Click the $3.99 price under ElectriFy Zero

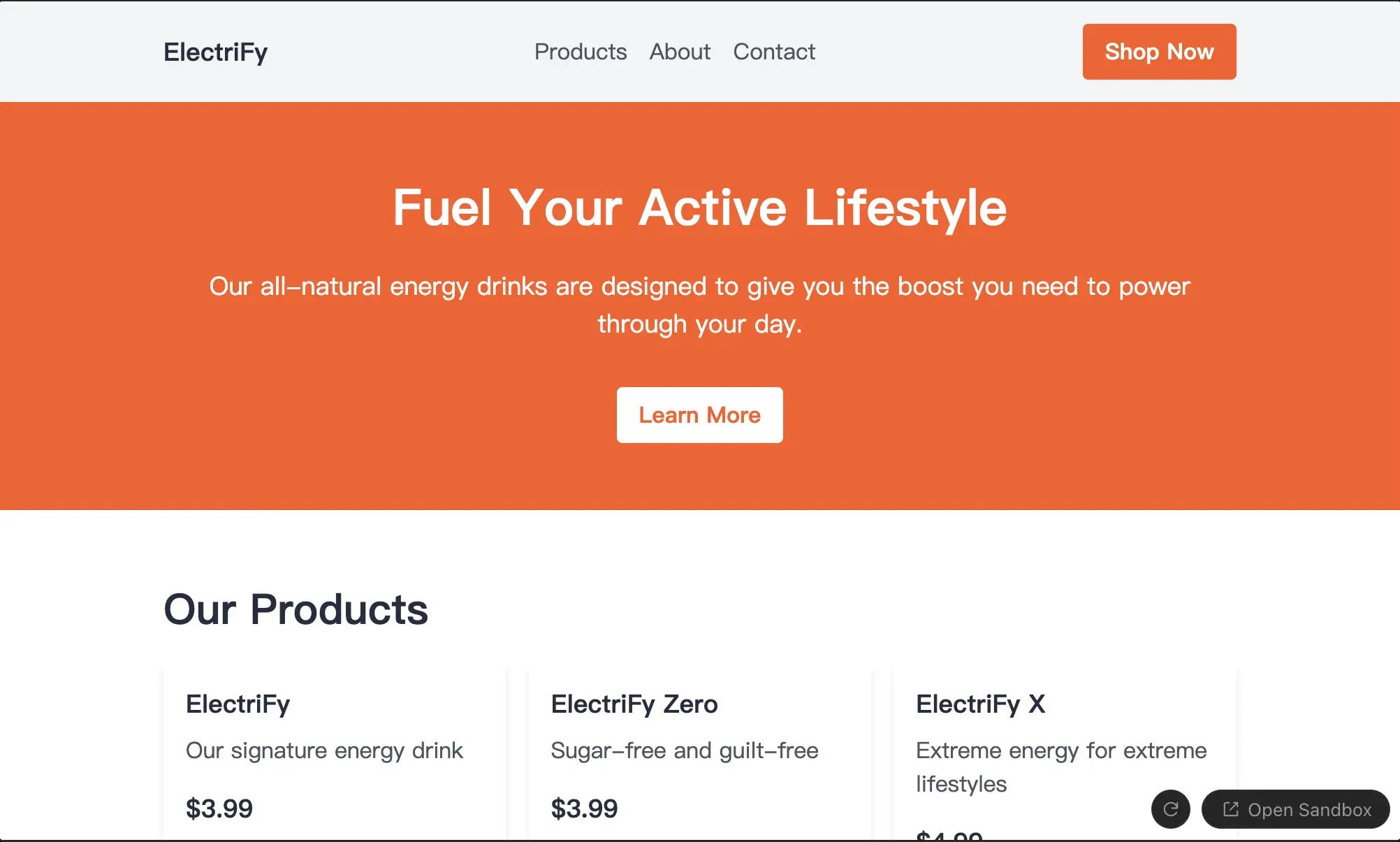tap(584, 808)
